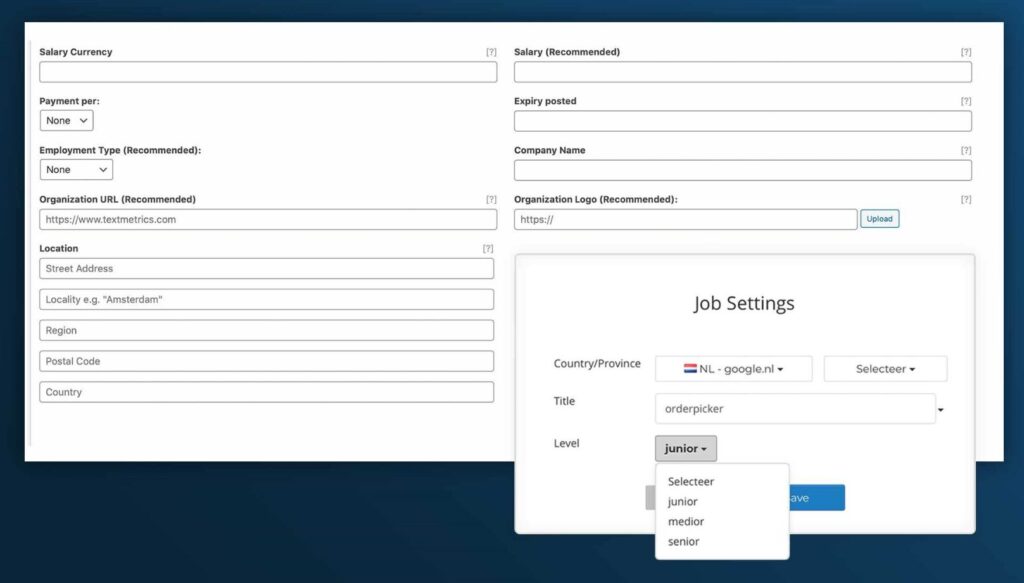Open help icon for Company Name
Viewport: 1024px width, 583px height.
tap(966, 150)
